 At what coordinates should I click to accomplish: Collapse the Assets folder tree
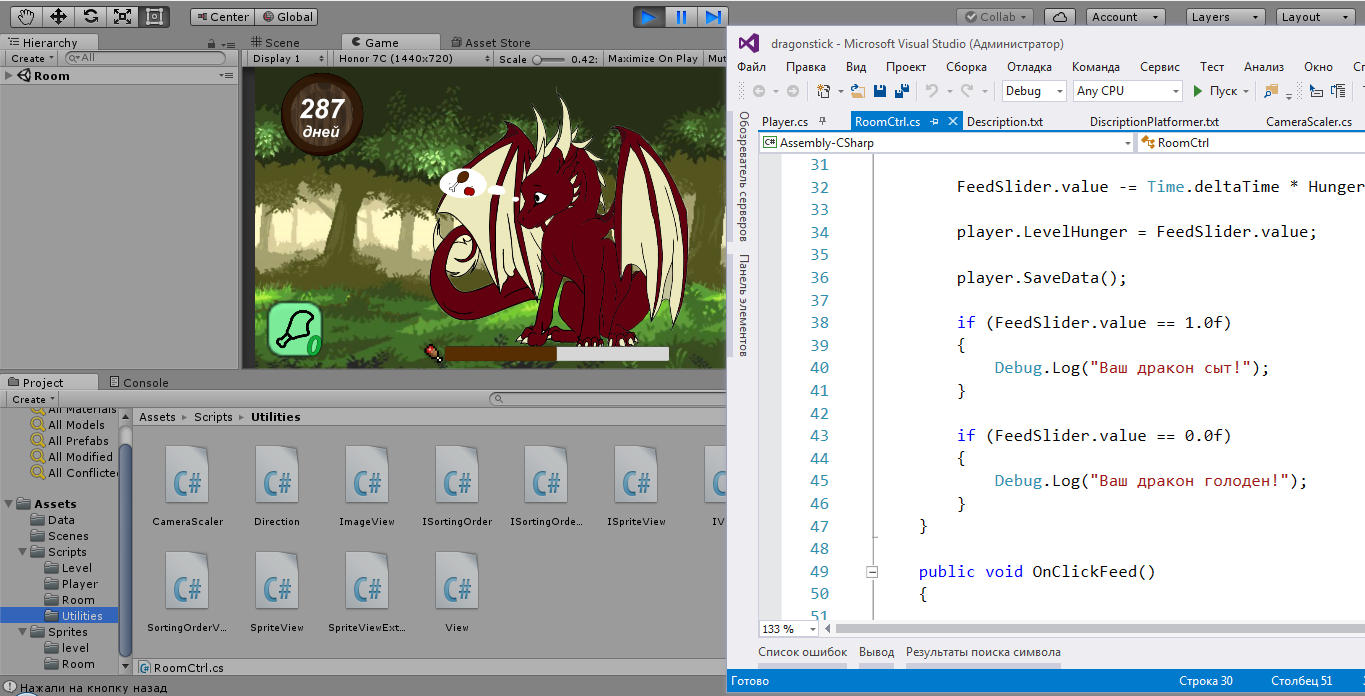pos(9,504)
